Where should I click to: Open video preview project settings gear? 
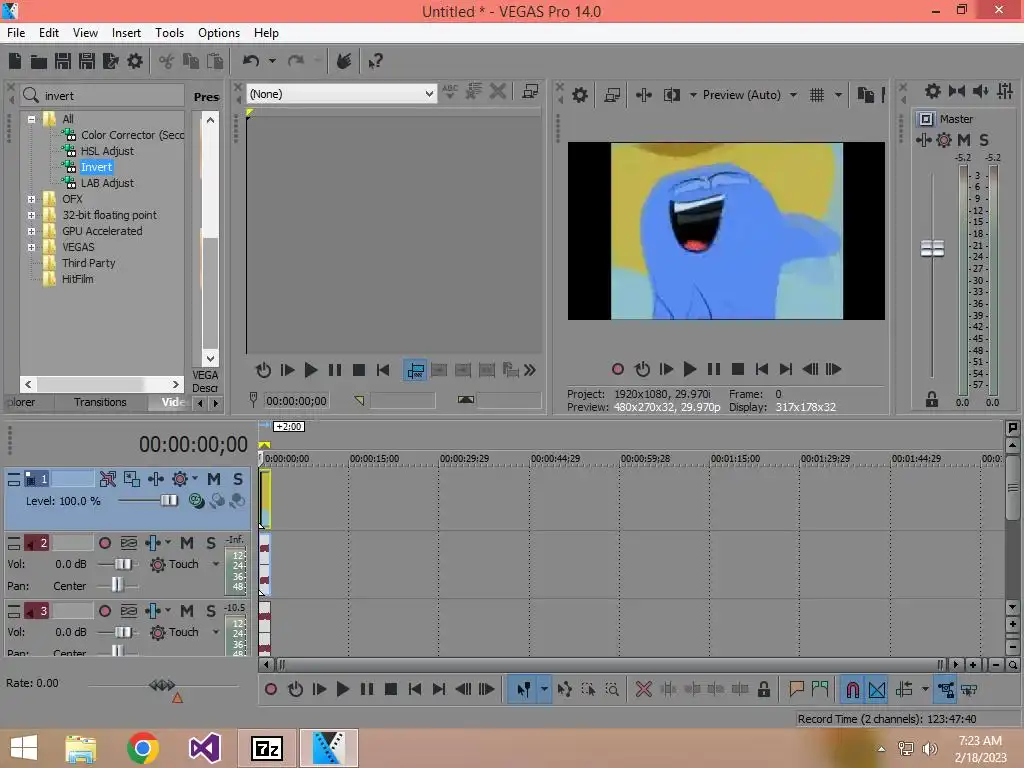579,95
